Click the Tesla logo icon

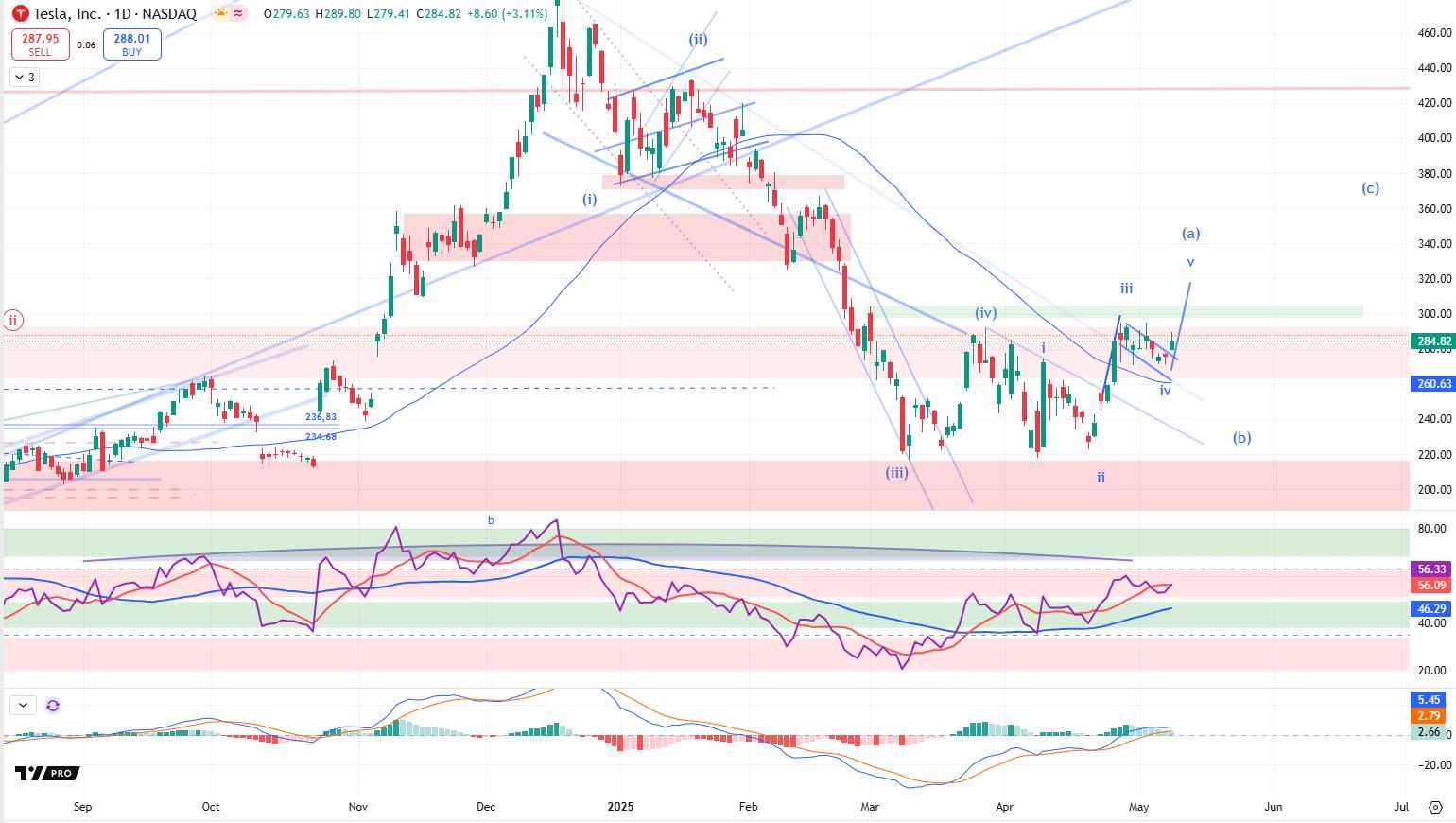(x=20, y=13)
